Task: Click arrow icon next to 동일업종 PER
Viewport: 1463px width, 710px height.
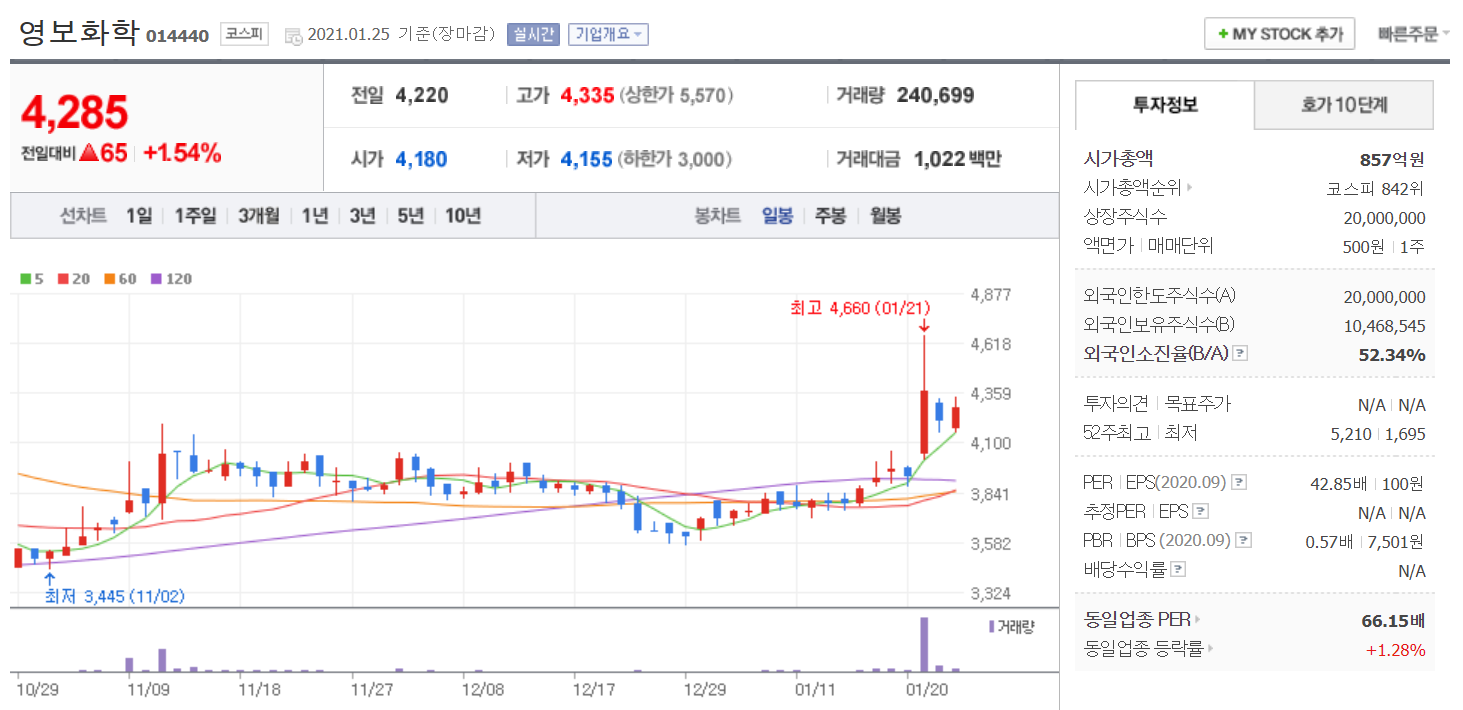Action: pos(1198,620)
